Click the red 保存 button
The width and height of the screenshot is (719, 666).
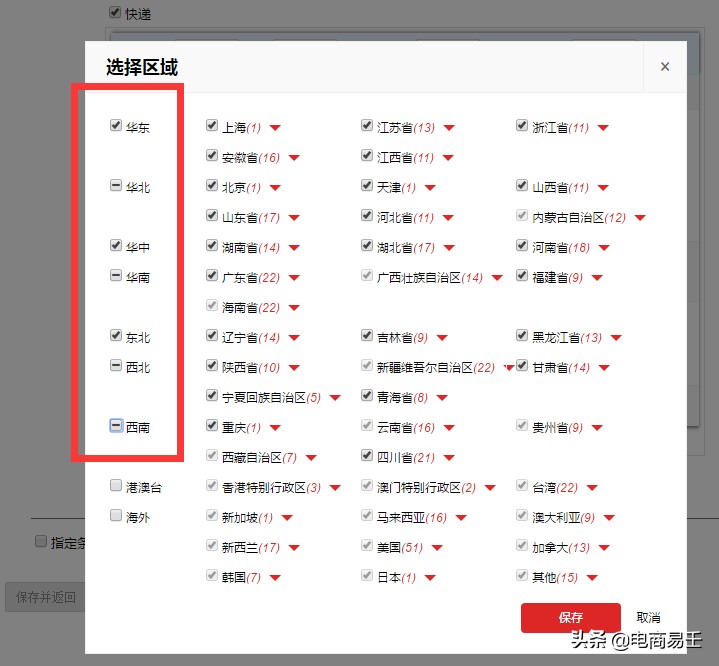pos(570,618)
